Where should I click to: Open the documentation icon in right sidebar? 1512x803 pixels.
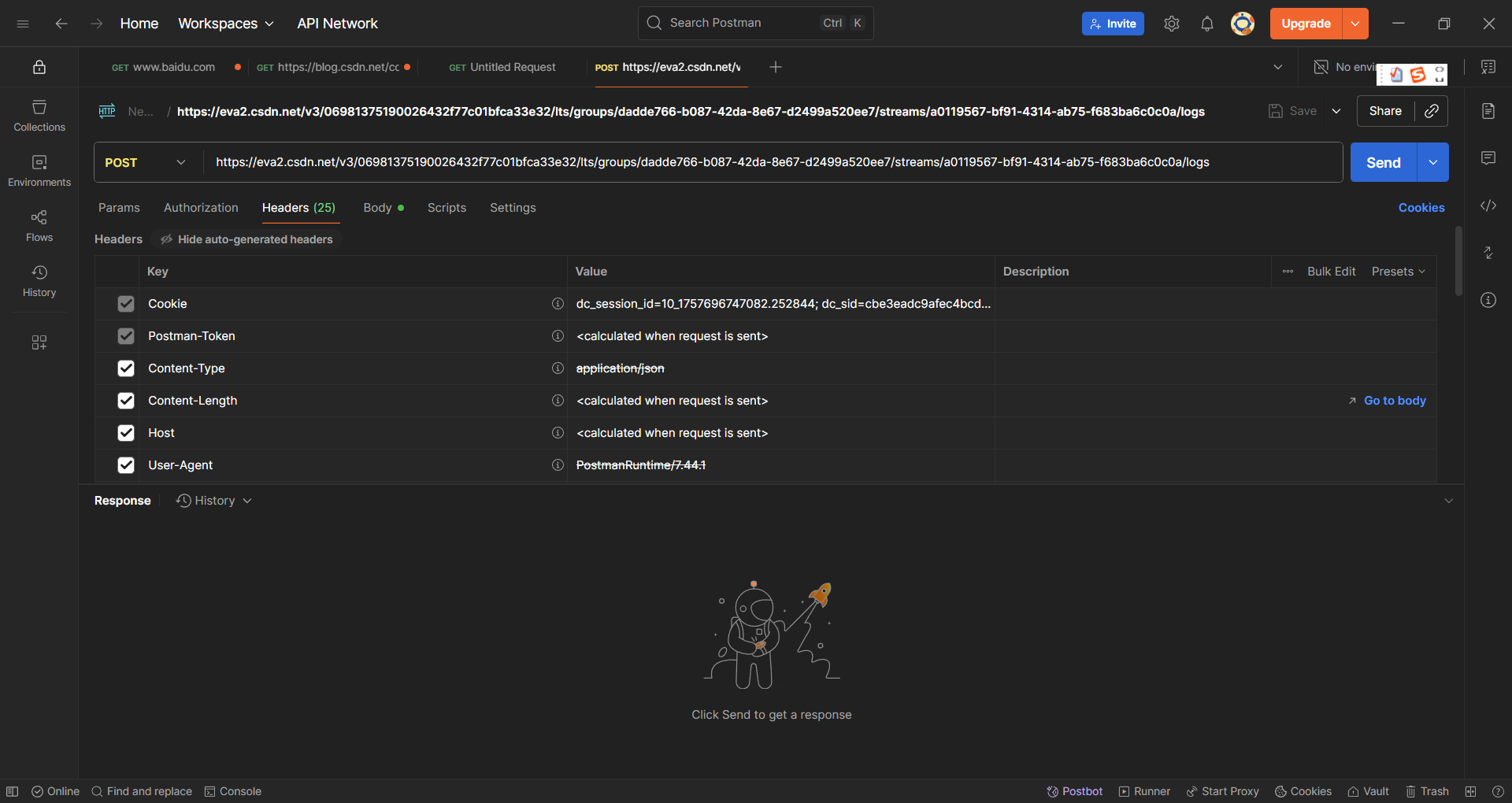click(x=1488, y=111)
